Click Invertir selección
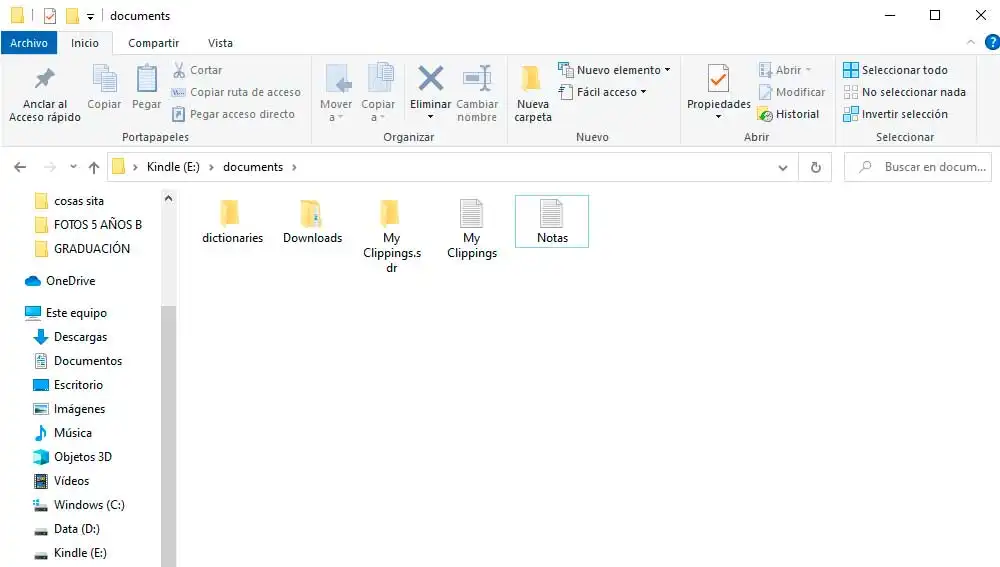Screen dimensions: 1000x567 [x=895, y=114]
